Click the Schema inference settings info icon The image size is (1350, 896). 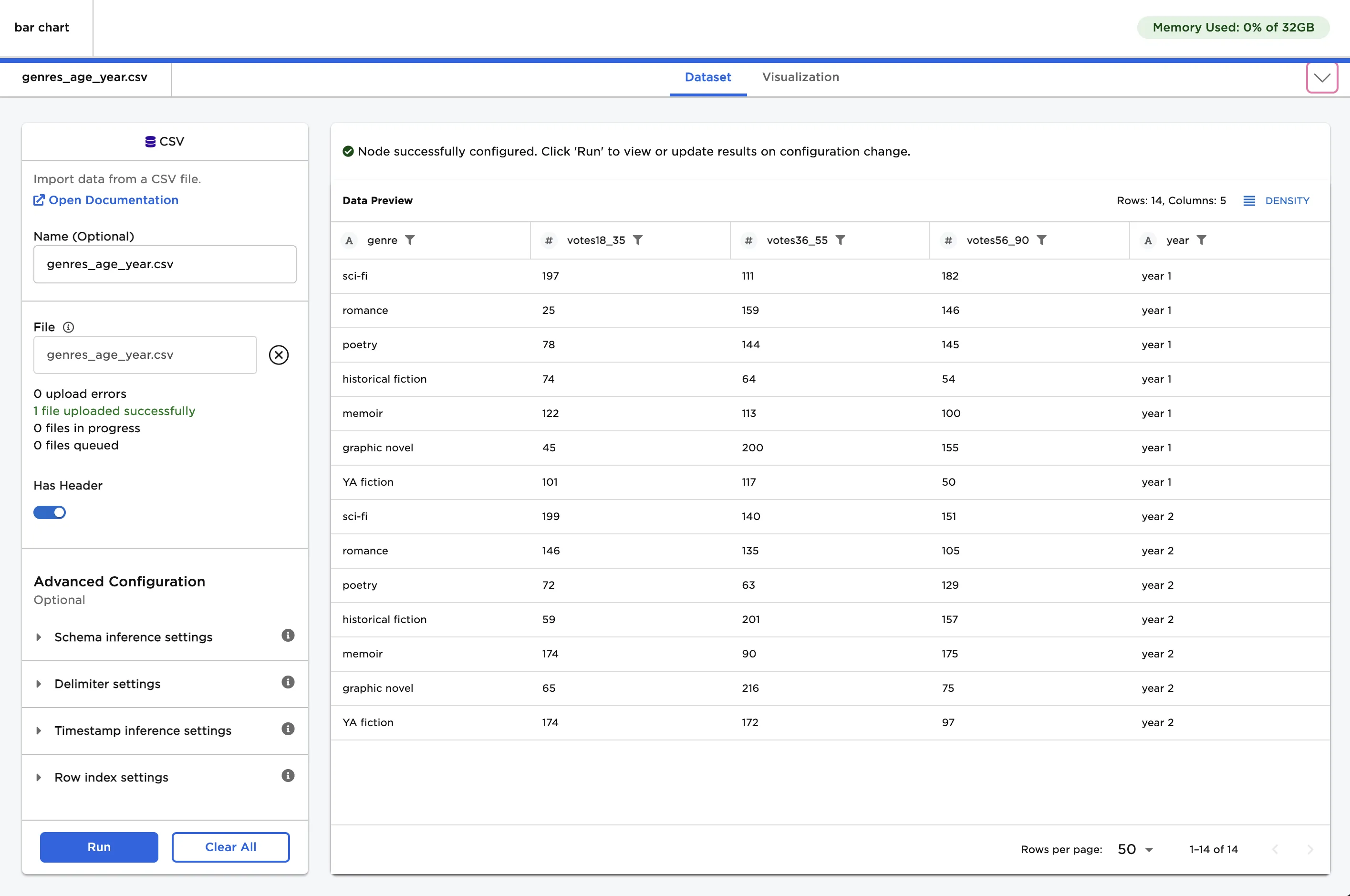[x=289, y=636]
